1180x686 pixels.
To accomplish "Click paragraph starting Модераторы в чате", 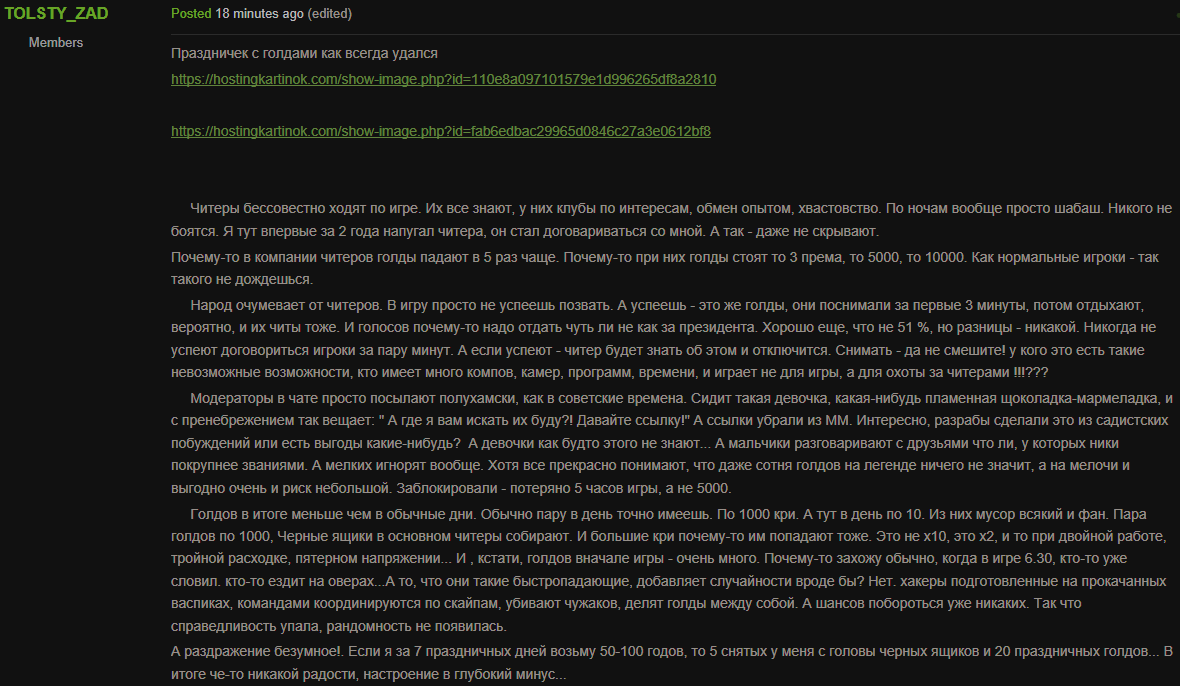I will [671, 443].
